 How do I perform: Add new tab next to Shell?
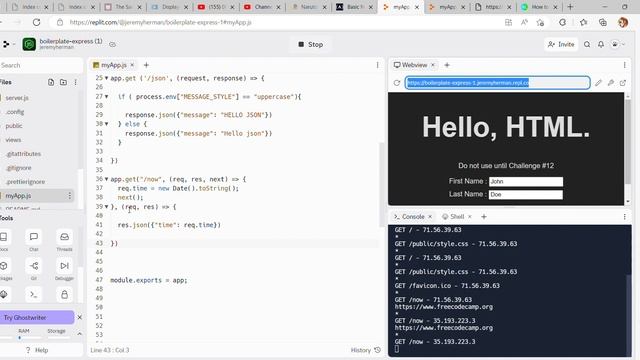[484, 217]
